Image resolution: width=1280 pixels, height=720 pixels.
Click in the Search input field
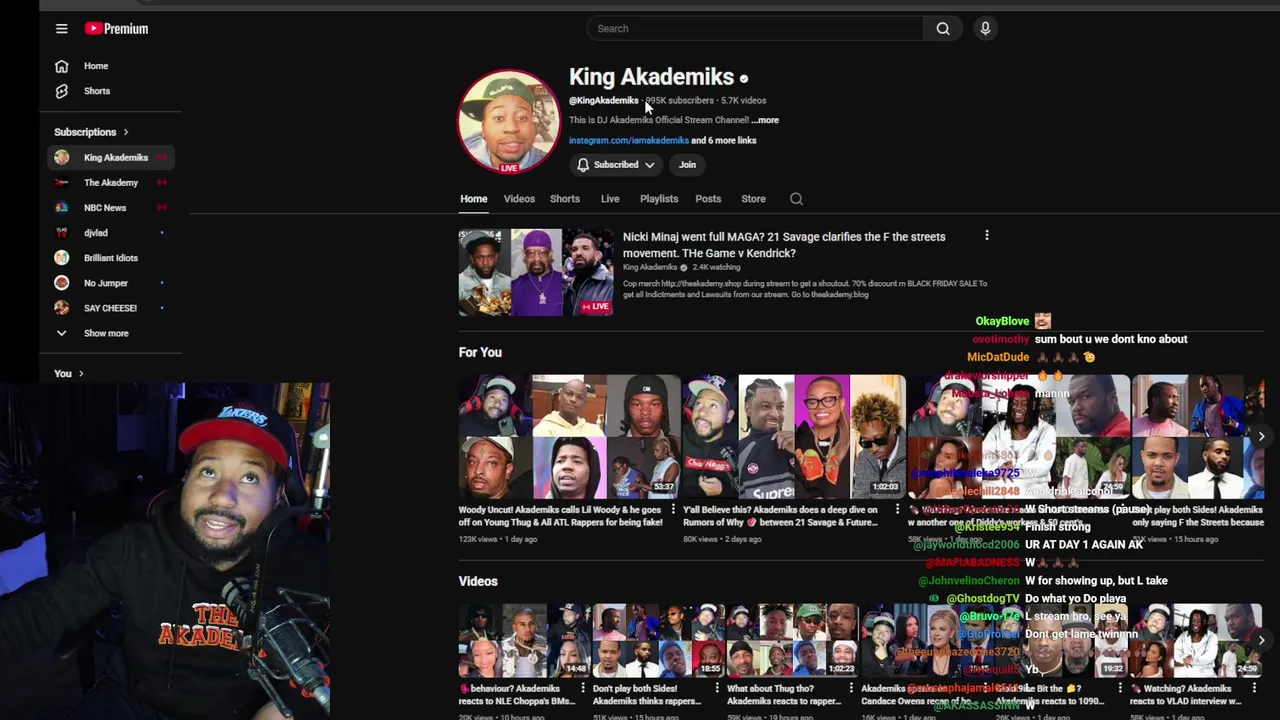(755, 29)
